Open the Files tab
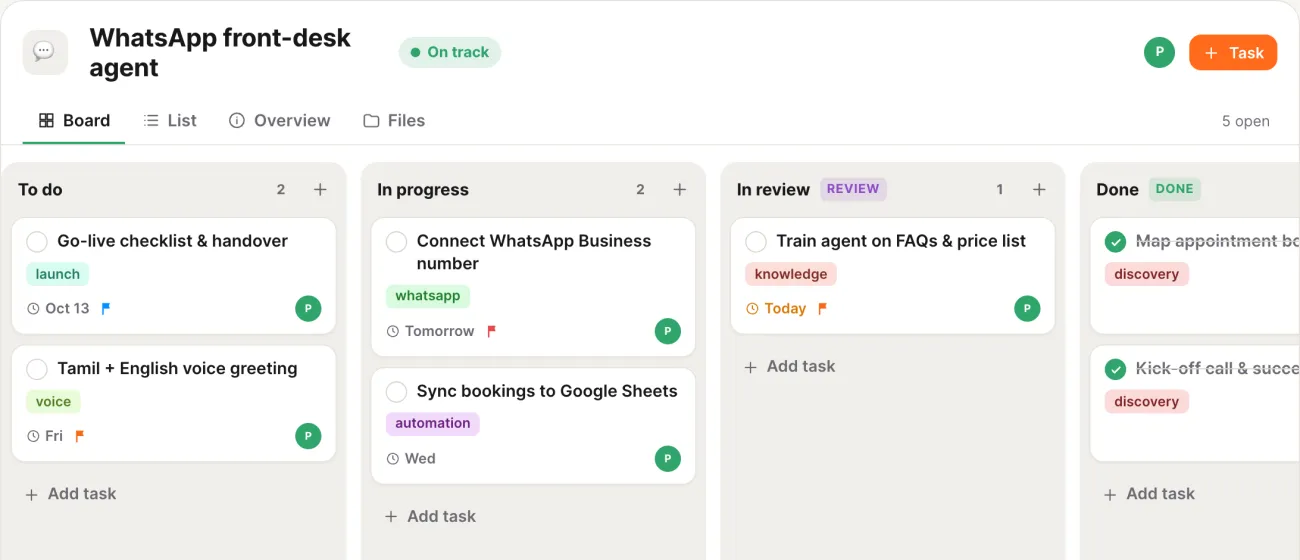The width and height of the screenshot is (1300, 560). click(394, 120)
